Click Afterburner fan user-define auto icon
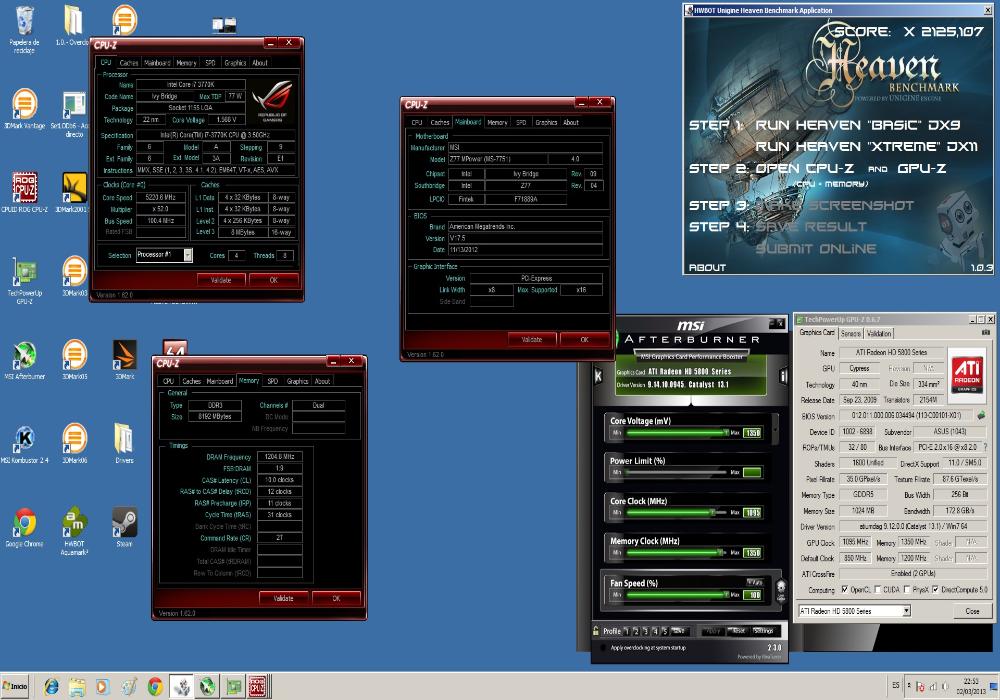 pyautogui.click(x=780, y=590)
